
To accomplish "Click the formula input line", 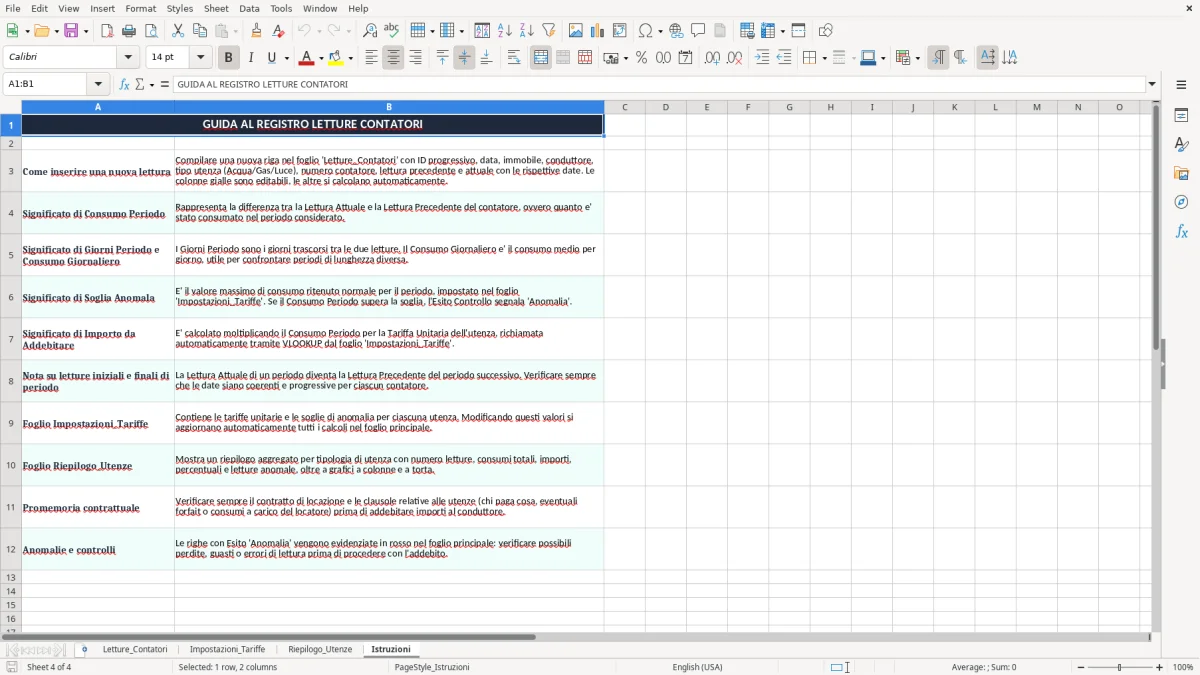I will click(658, 84).
